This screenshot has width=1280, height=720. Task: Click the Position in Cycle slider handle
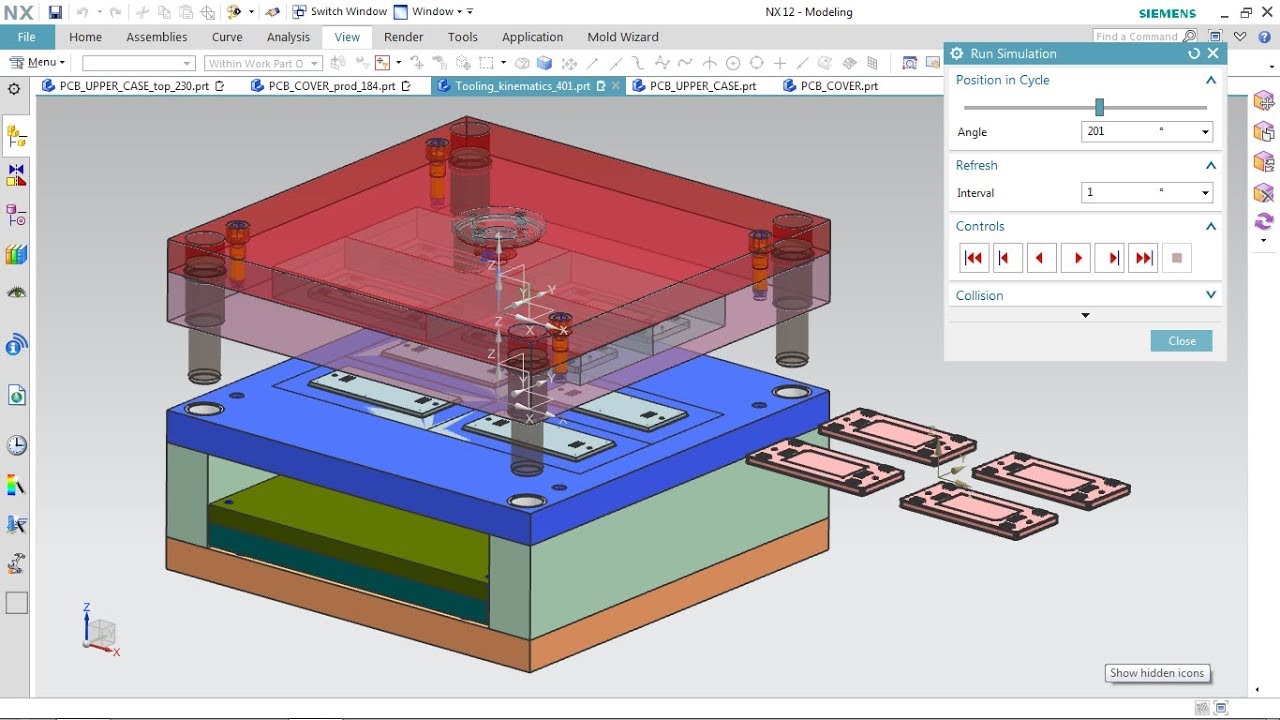(x=1099, y=107)
